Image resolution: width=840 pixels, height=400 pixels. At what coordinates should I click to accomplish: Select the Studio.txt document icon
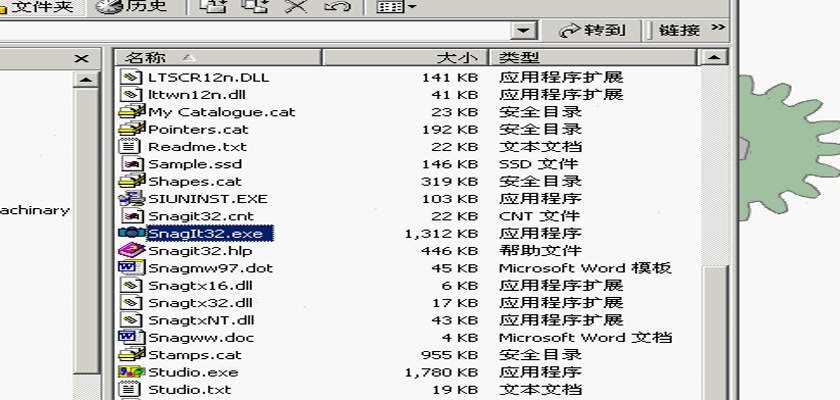pyautogui.click(x=129, y=389)
